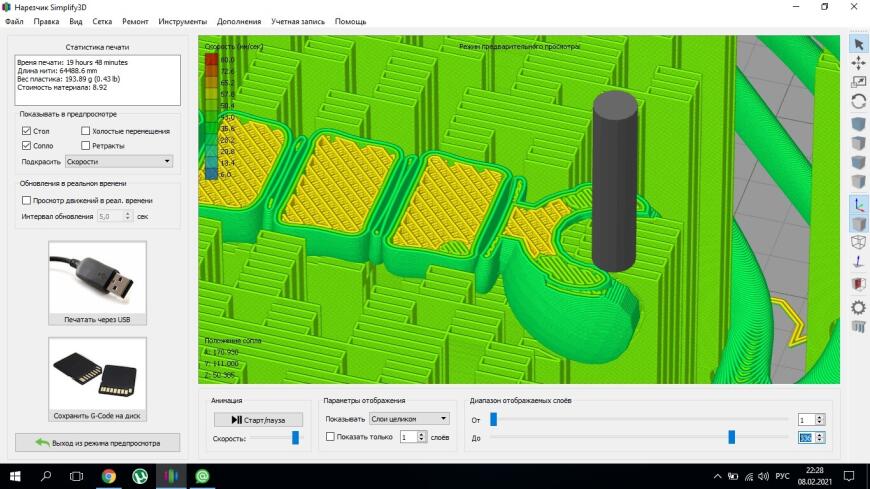Increase Показать только layers count spinner
870x489 pixels.
tap(421, 435)
